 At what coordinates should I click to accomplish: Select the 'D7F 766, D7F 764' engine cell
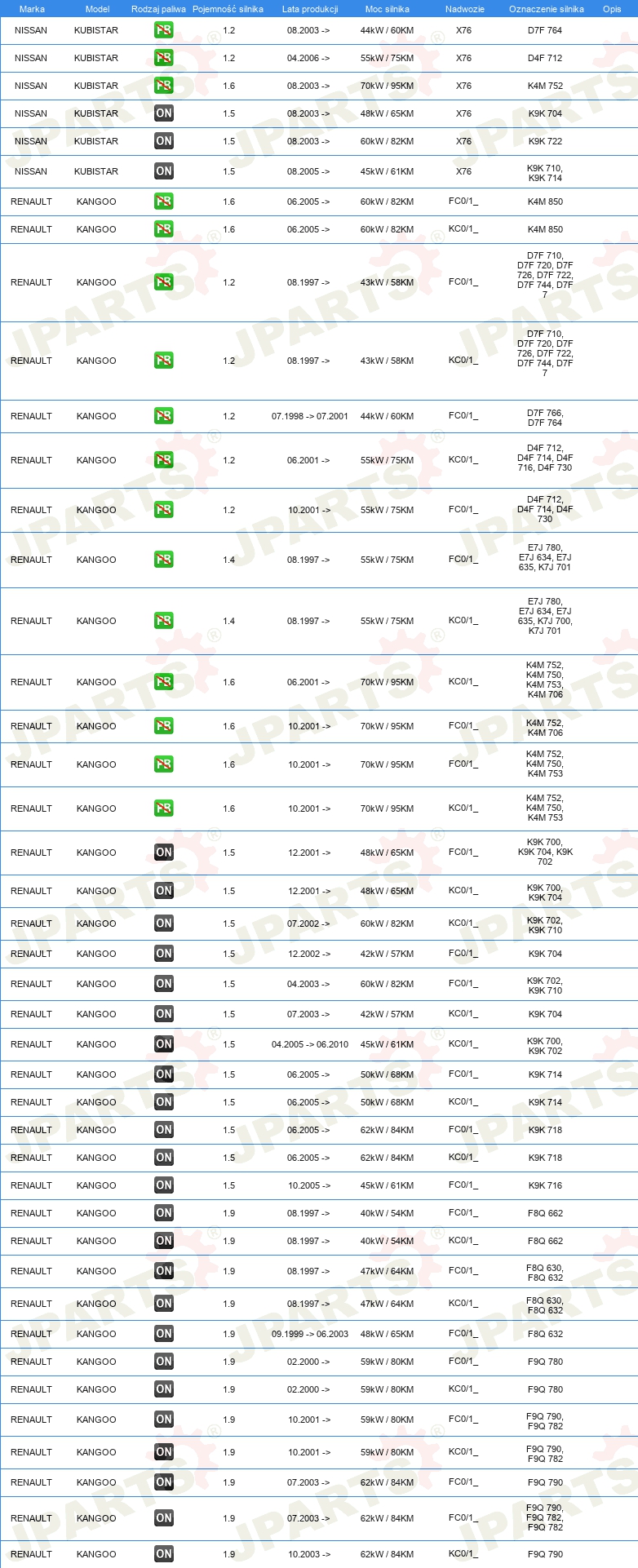(545, 418)
